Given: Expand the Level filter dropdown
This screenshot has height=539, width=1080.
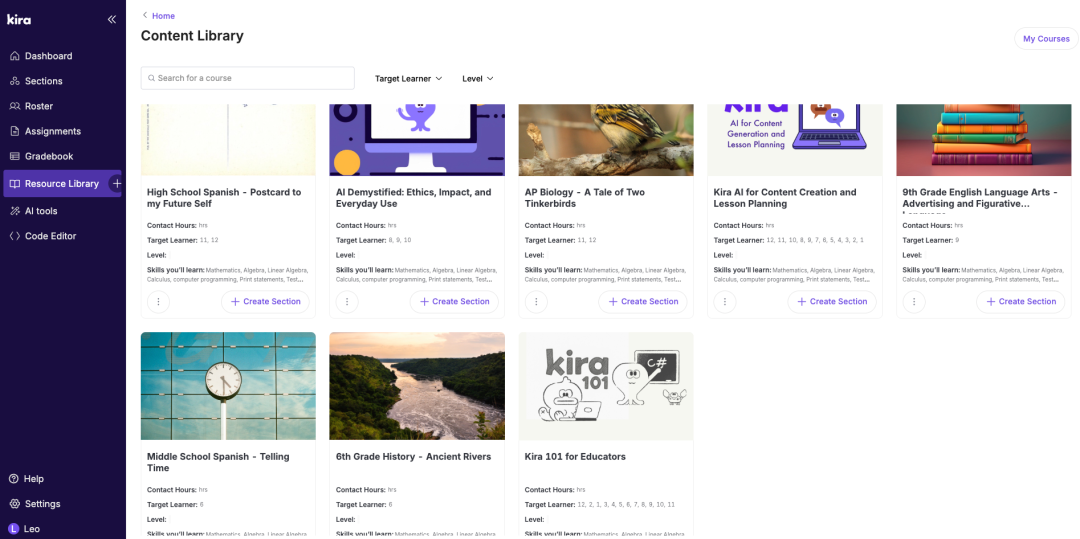Looking at the screenshot, I should click(477, 78).
